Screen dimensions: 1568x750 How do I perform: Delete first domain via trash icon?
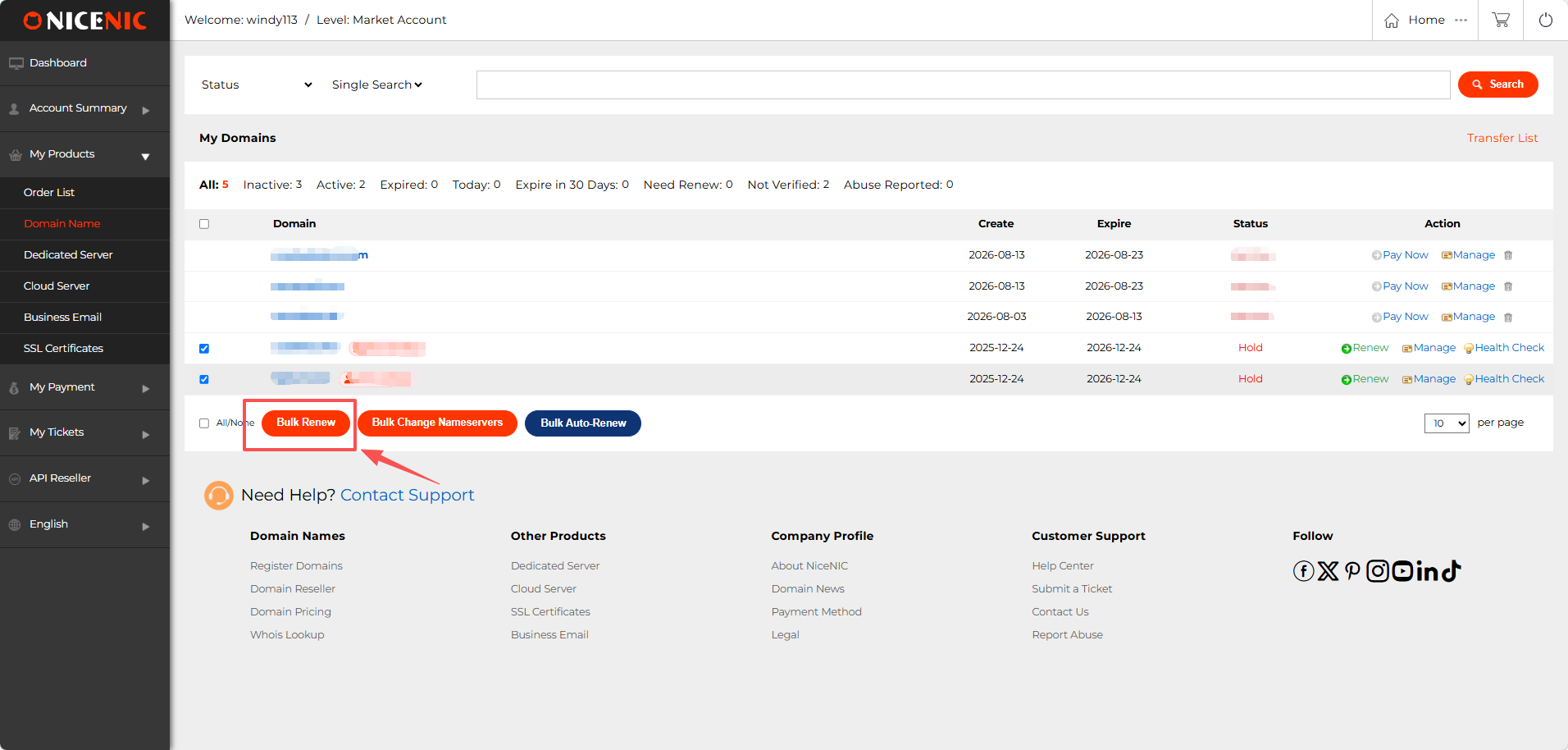(1508, 255)
